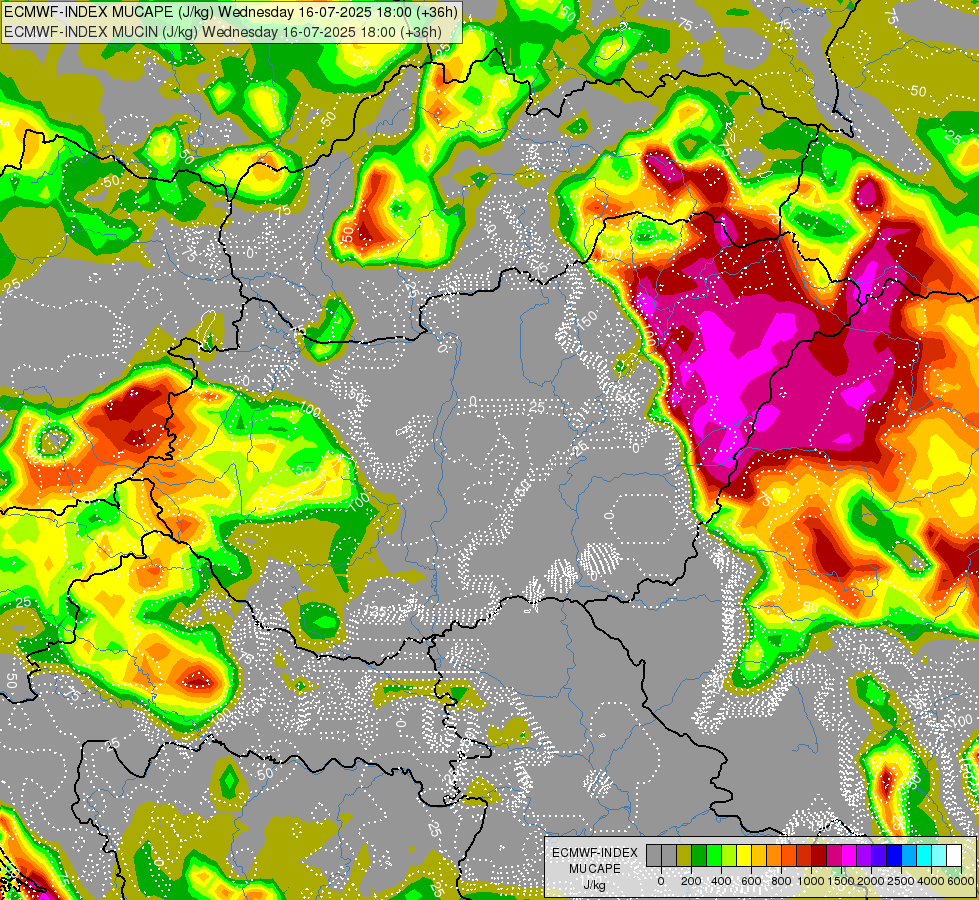Click the olive swatch in the MUCAPE legend

(684, 855)
